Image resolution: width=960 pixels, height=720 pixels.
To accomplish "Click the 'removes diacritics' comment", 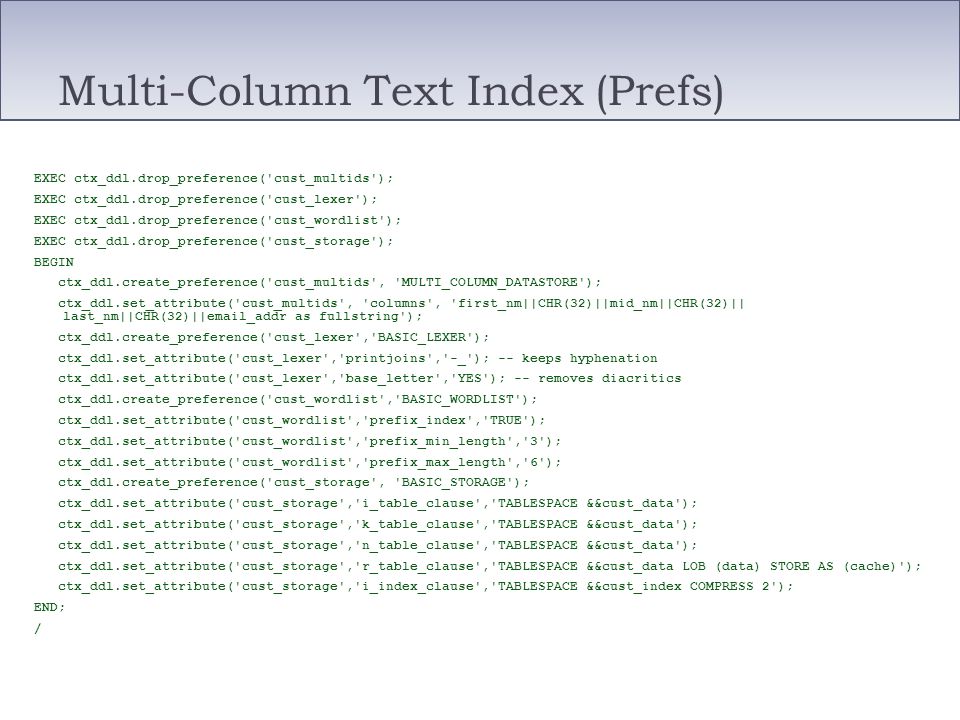I will point(598,378).
